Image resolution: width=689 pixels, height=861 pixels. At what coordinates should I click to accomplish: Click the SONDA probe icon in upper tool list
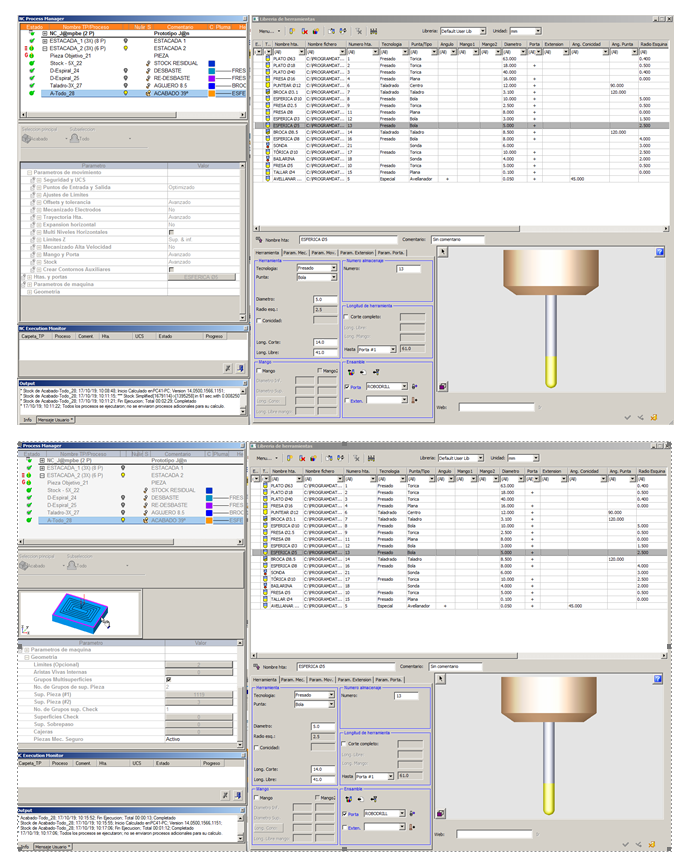[x=268, y=146]
